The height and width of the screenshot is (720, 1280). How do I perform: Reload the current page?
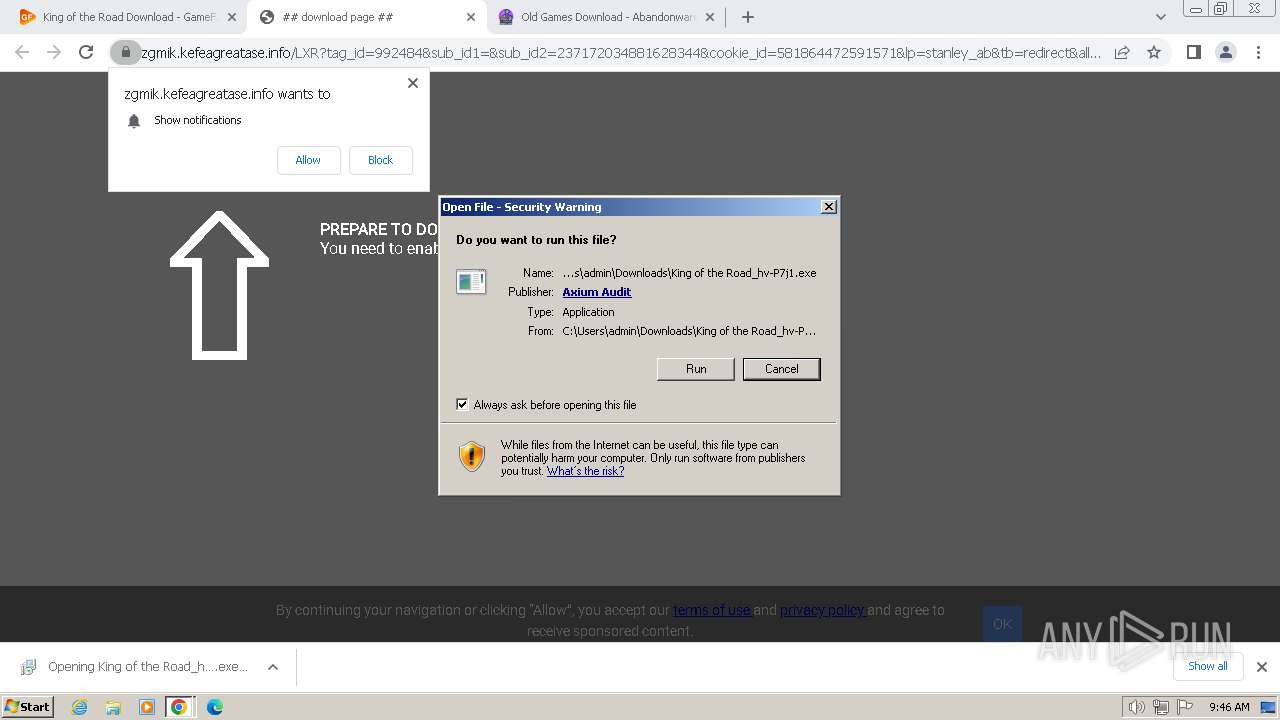pyautogui.click(x=86, y=53)
